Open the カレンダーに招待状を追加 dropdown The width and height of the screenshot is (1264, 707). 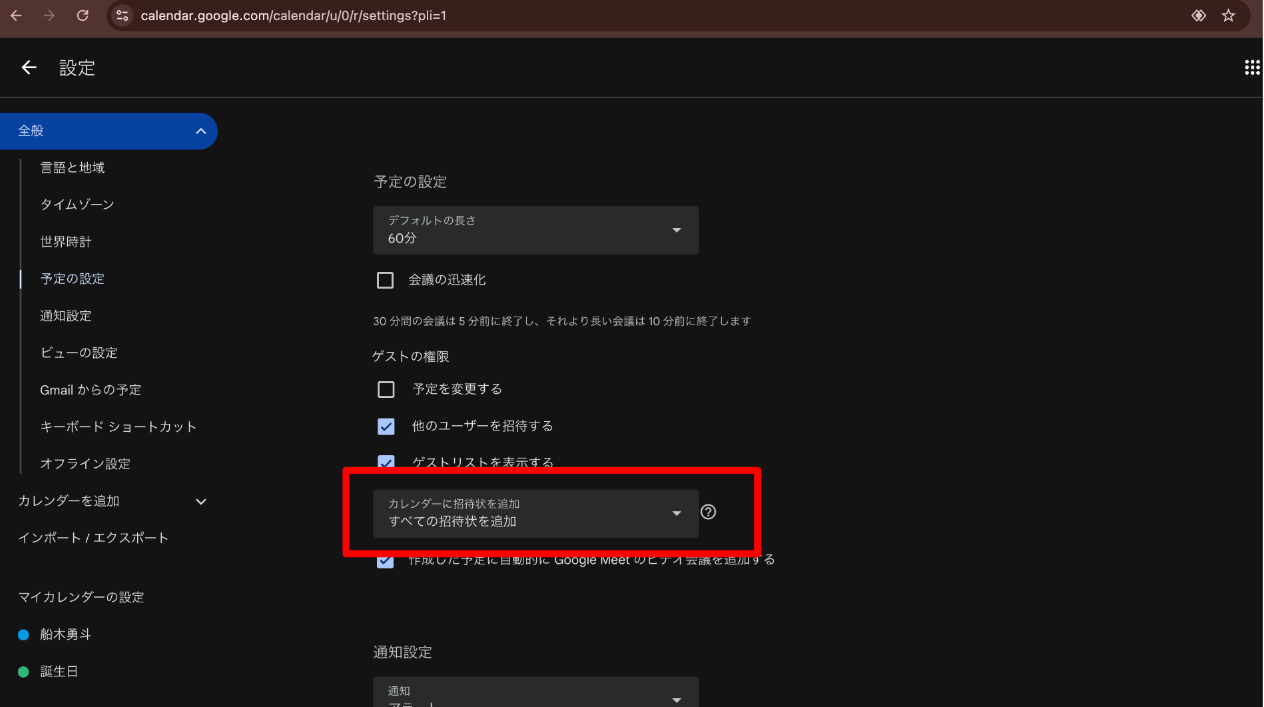[535, 513]
